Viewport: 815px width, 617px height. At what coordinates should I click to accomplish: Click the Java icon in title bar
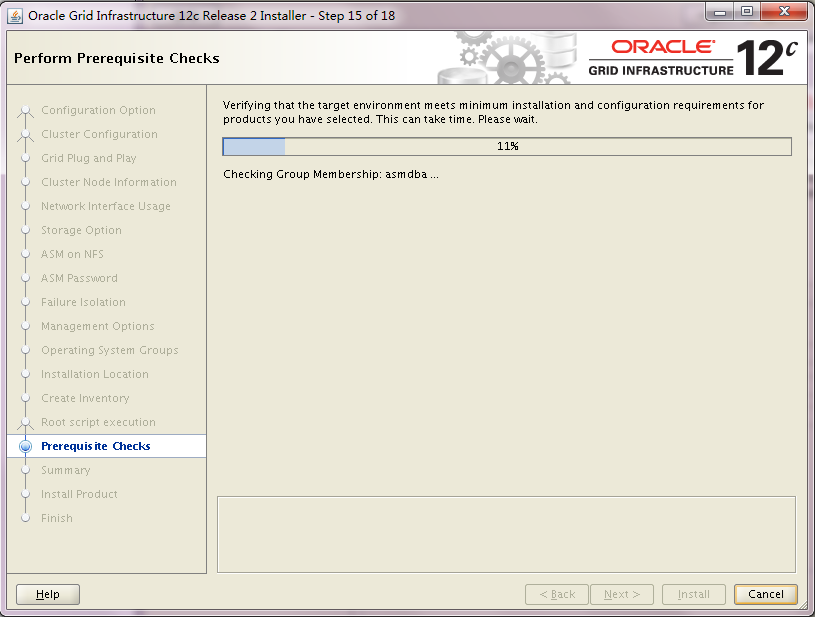(x=15, y=16)
